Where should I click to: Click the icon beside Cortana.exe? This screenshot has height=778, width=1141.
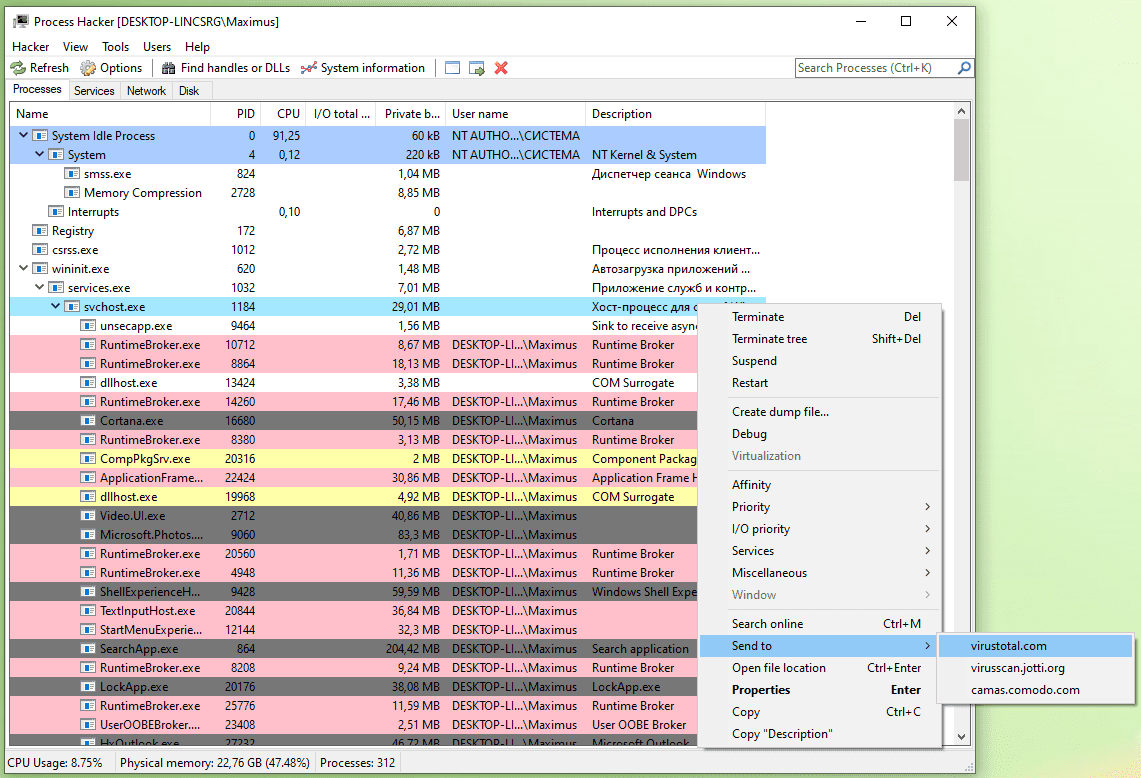tap(88, 421)
